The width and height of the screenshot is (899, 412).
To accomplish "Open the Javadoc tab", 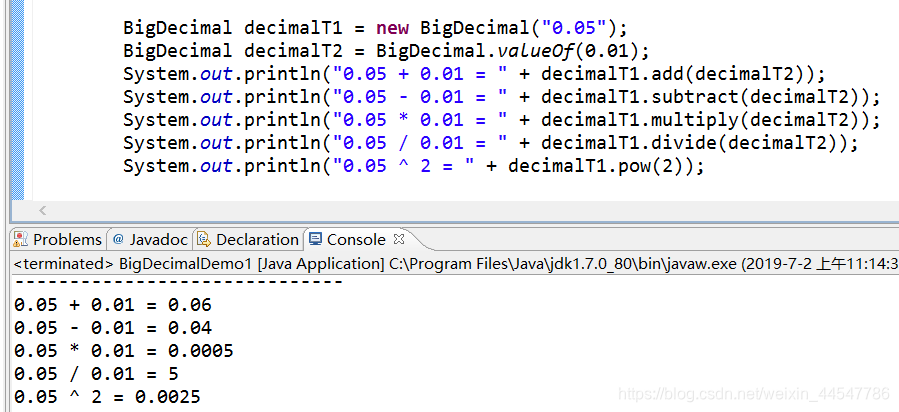I will tap(150, 240).
